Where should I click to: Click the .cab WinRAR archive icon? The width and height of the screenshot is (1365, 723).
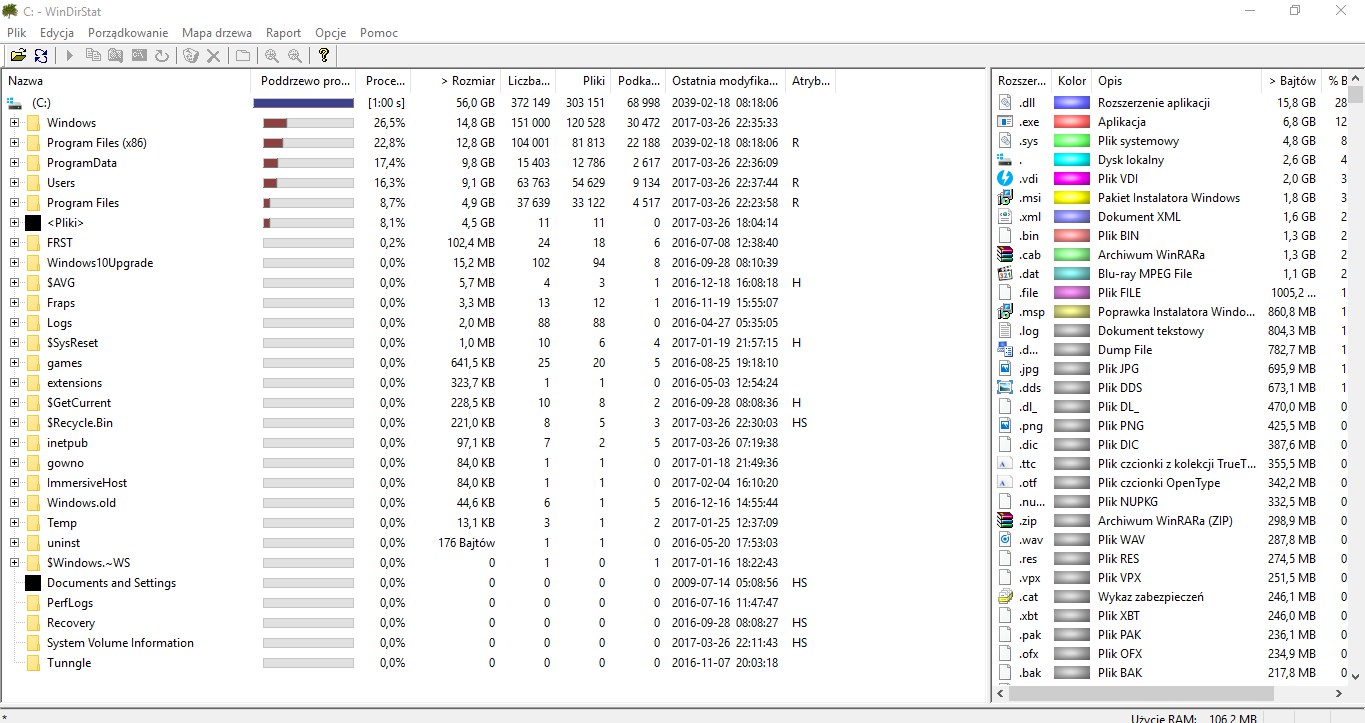coord(1006,254)
